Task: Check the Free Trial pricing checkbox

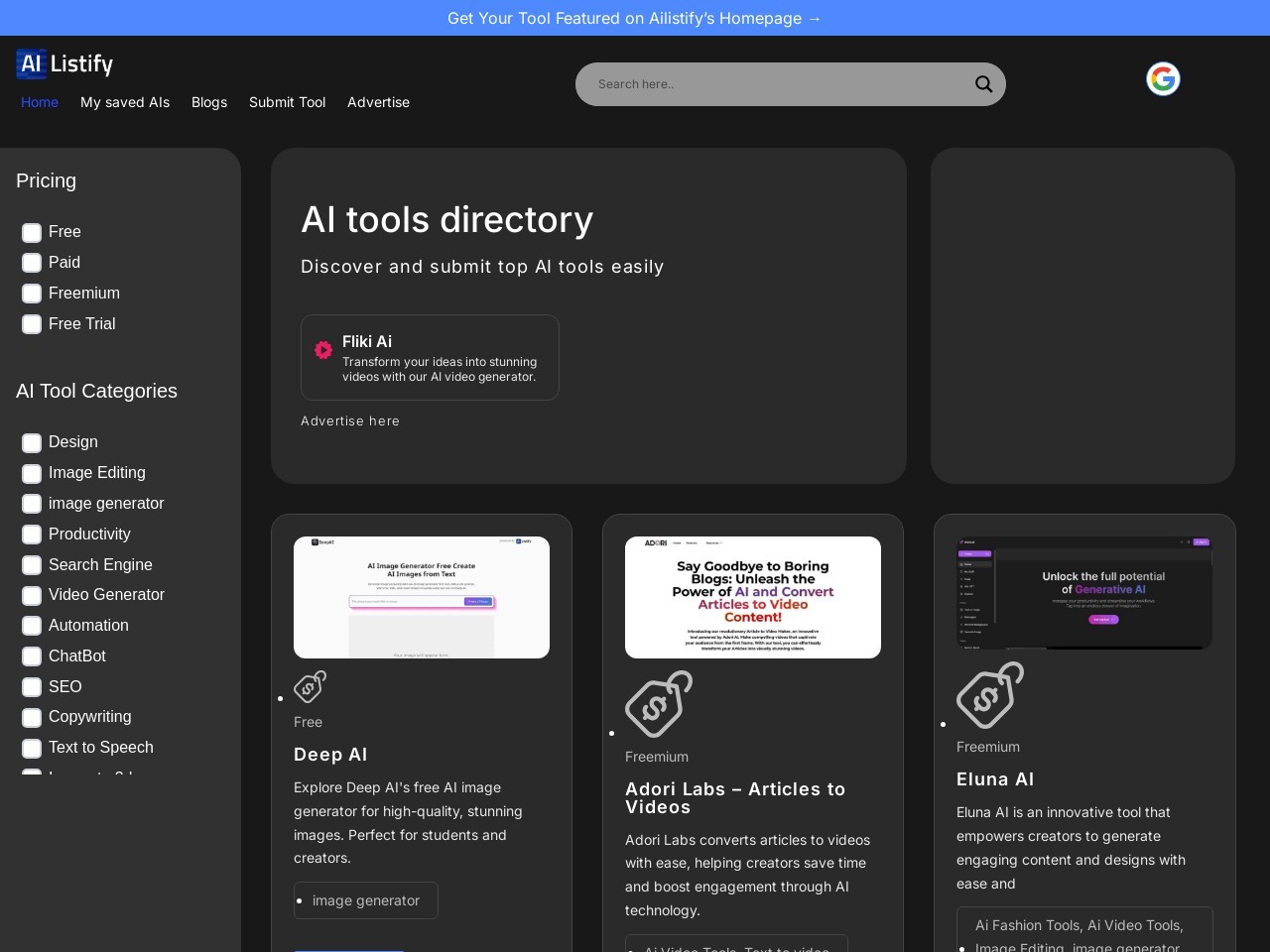Action: pyautogui.click(x=32, y=324)
